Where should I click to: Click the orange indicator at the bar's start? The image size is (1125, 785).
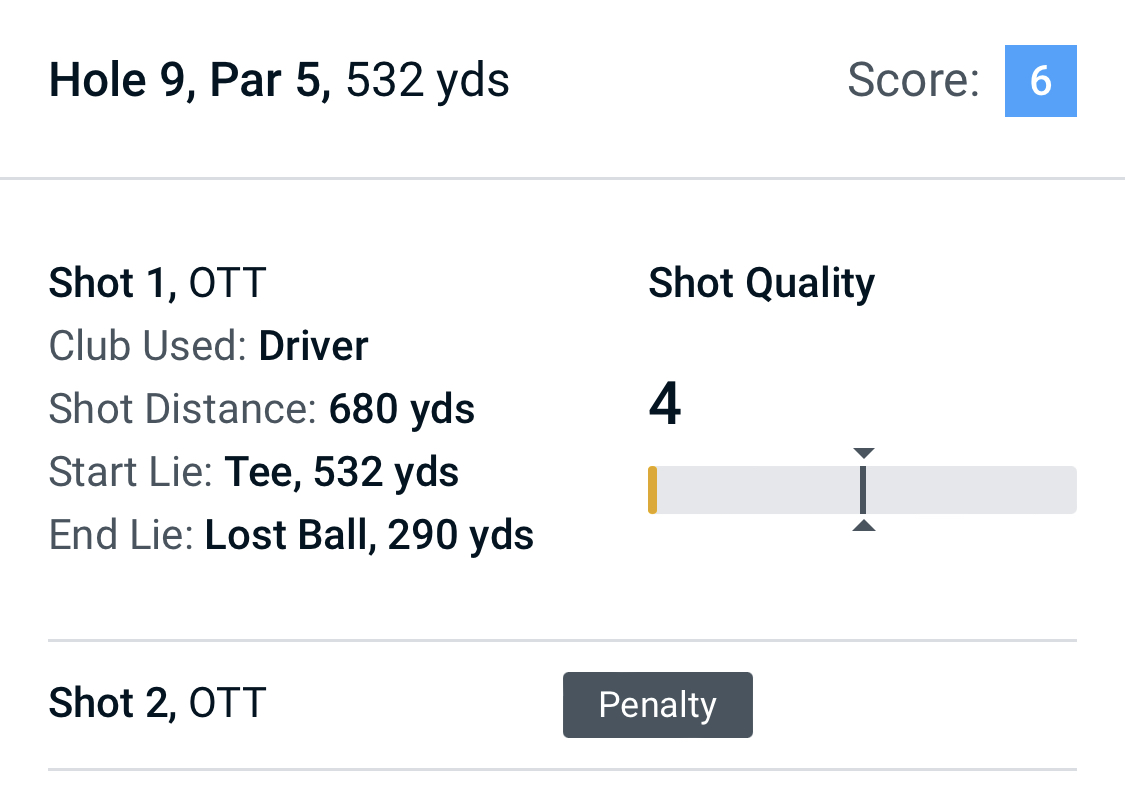click(653, 490)
